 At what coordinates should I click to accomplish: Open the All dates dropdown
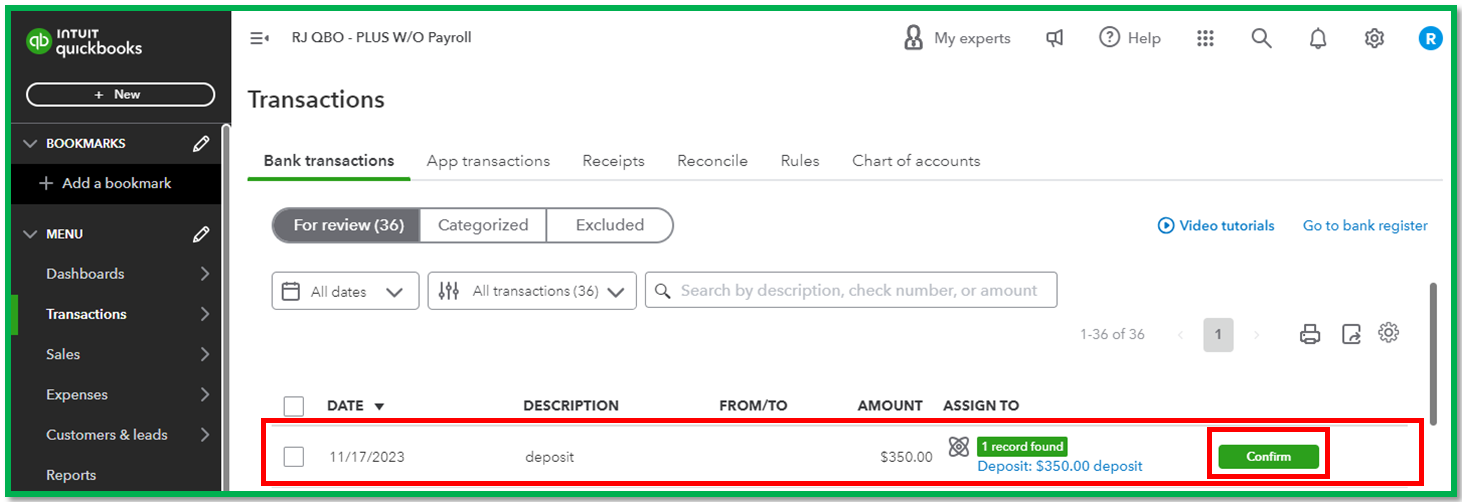tap(345, 291)
